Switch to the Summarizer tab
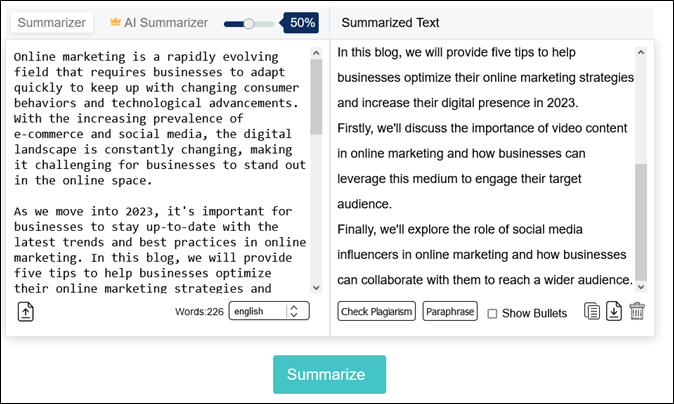674x404 pixels. [x=50, y=22]
